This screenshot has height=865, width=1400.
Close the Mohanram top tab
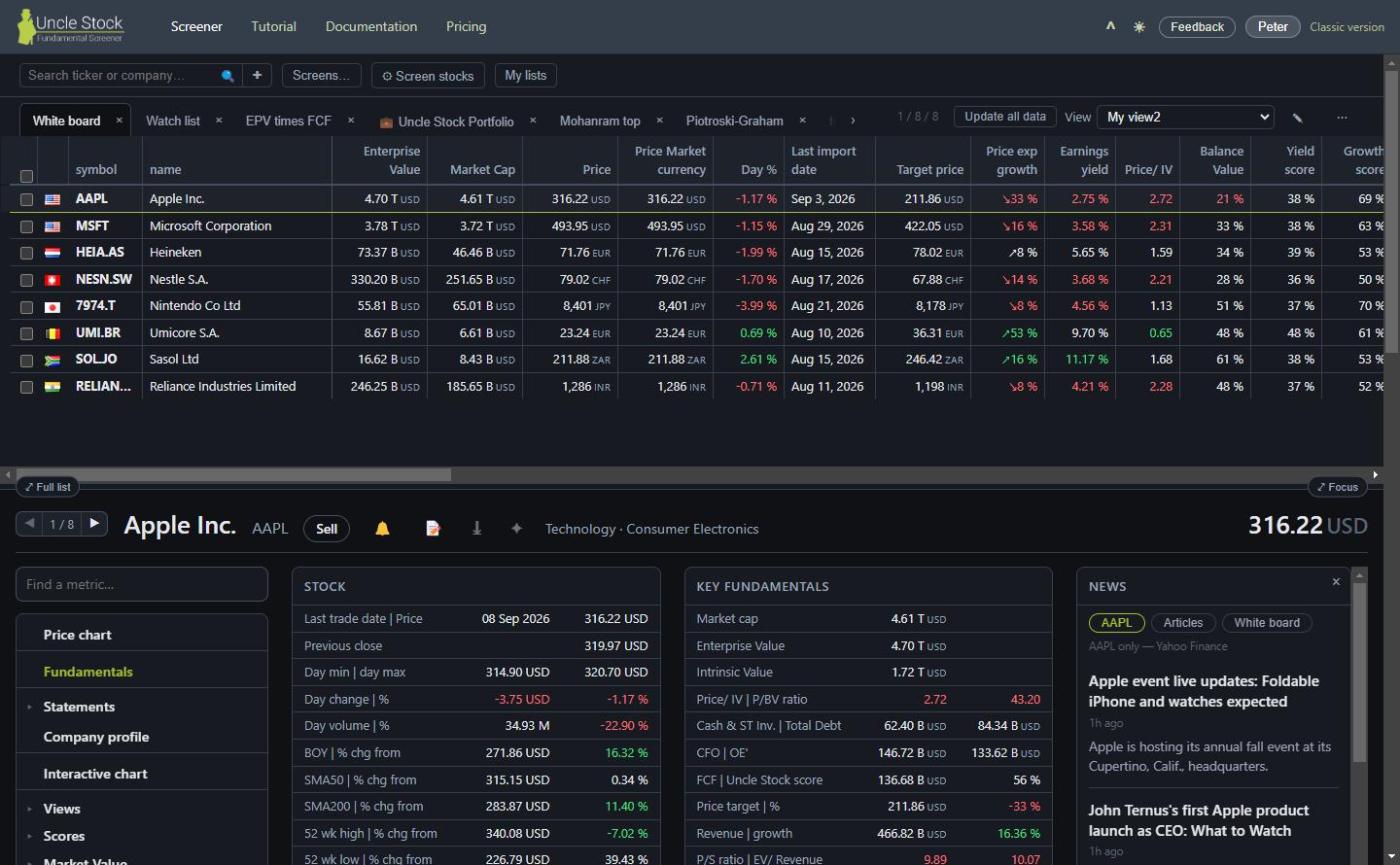coord(659,120)
